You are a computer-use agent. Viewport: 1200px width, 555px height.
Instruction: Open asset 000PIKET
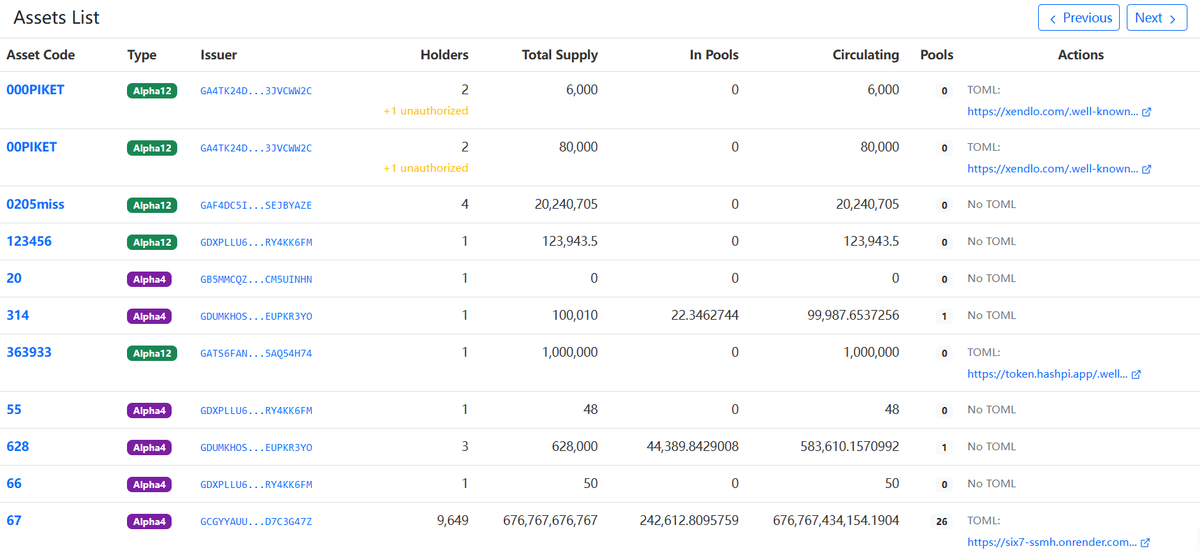(35, 90)
